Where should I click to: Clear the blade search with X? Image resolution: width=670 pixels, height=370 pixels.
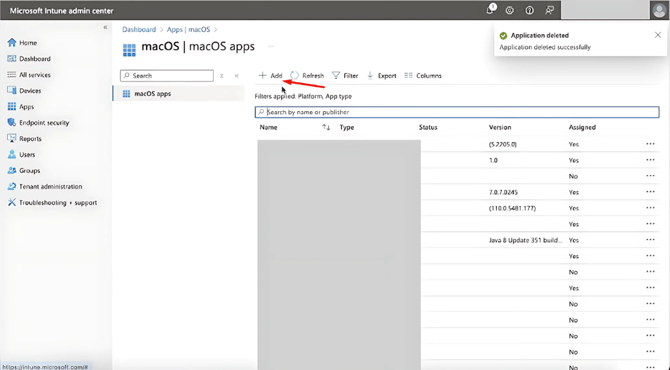pyautogui.click(x=221, y=76)
